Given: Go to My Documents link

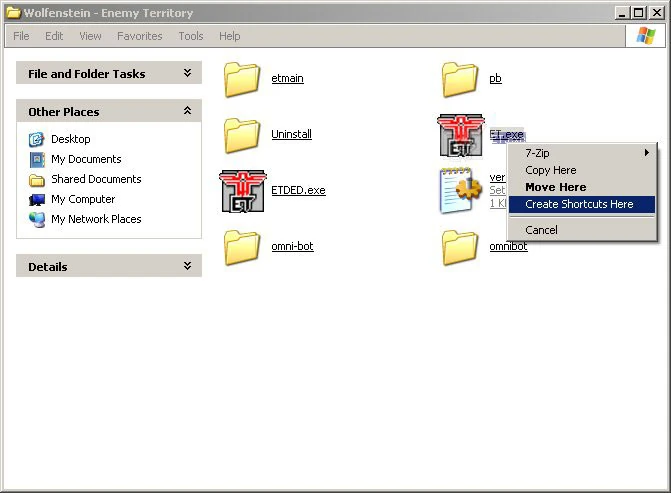Looking at the screenshot, I should [86, 159].
